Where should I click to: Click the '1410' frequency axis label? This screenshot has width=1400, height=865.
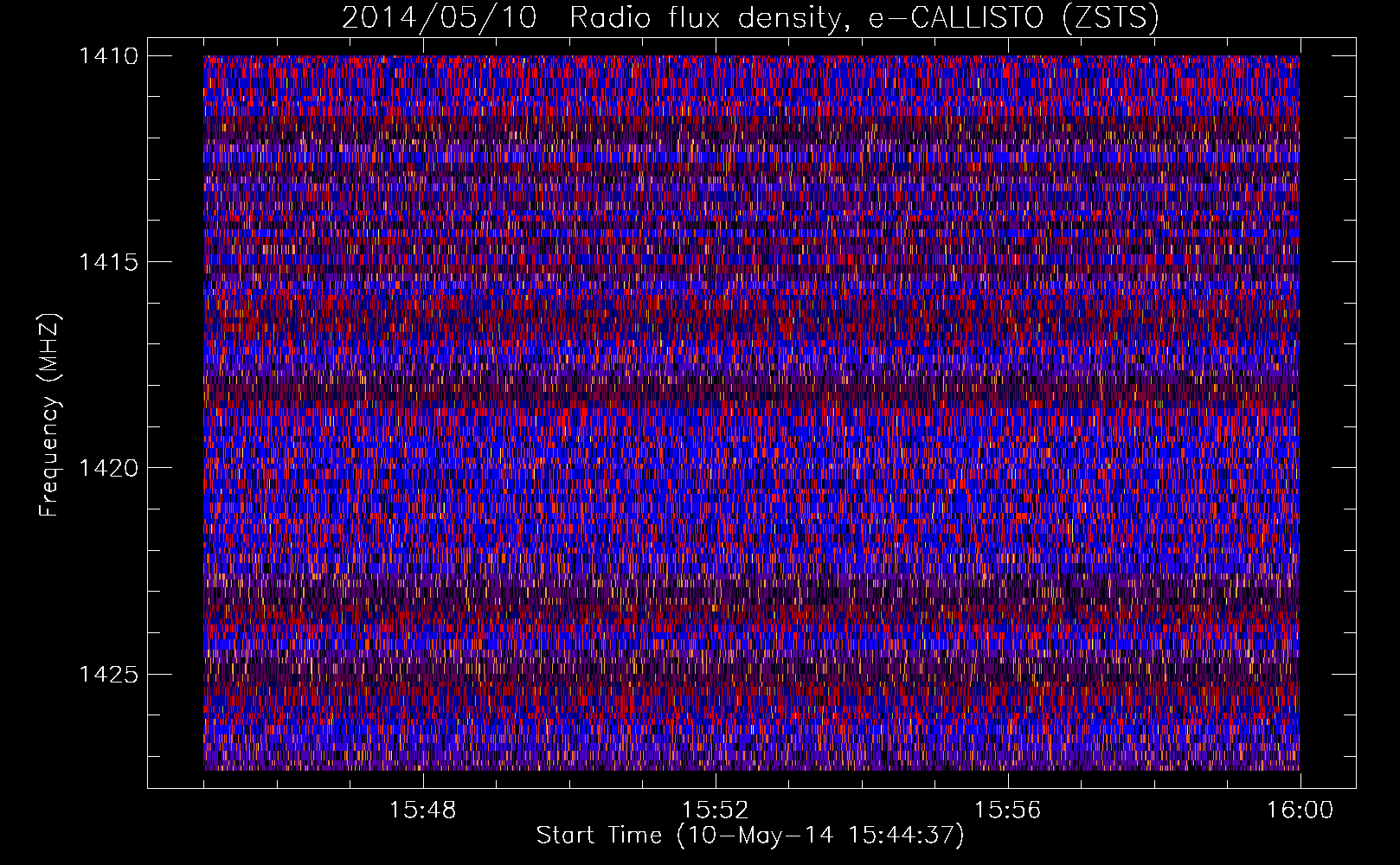coord(108,56)
